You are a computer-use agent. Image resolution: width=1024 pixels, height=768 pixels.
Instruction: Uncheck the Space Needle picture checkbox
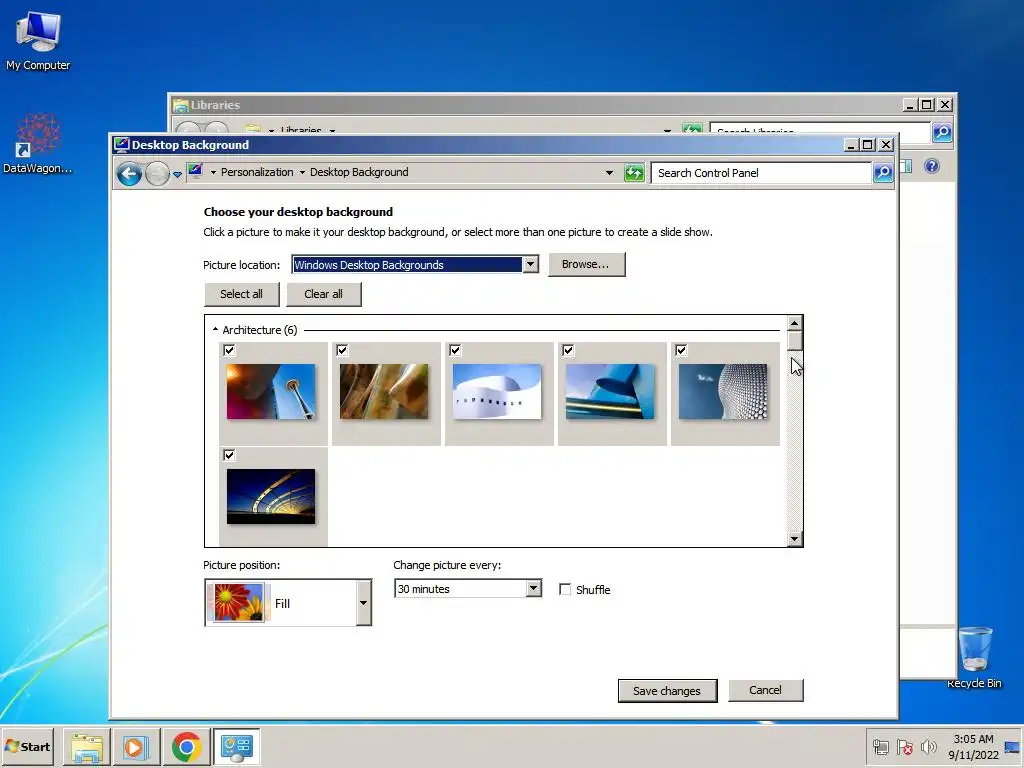[x=229, y=350]
